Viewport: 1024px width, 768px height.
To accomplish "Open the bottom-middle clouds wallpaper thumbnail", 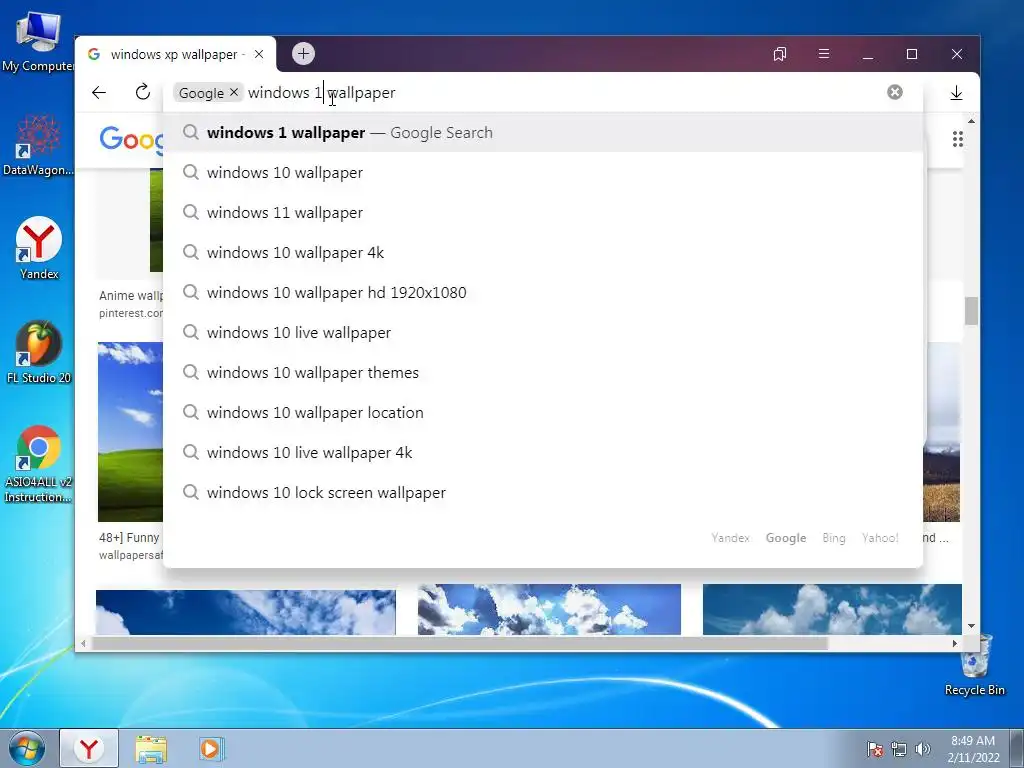I will (549, 609).
